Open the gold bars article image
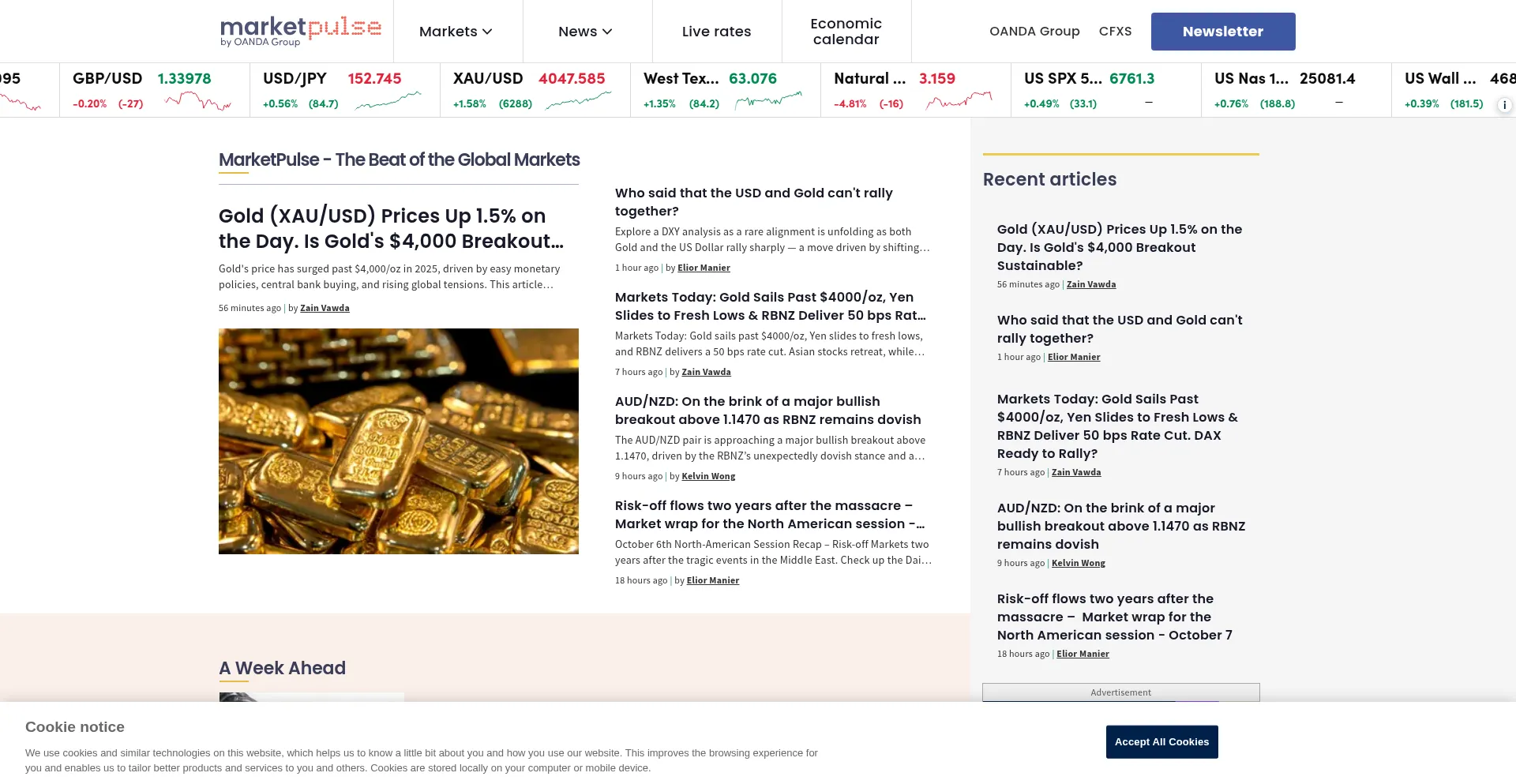Image resolution: width=1516 pixels, height=784 pixels. (398, 441)
